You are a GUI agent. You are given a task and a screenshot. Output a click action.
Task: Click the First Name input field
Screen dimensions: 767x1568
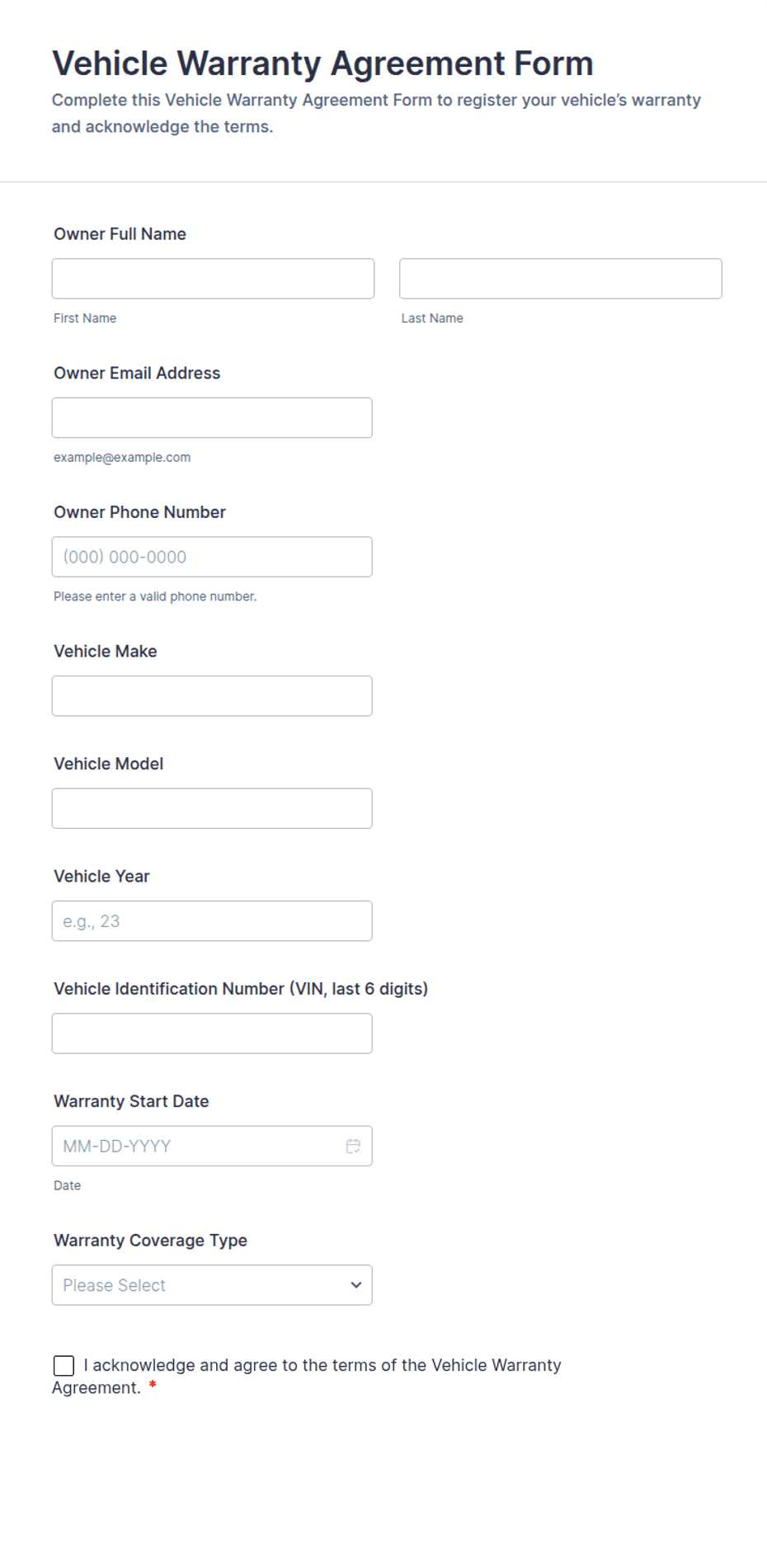click(213, 279)
